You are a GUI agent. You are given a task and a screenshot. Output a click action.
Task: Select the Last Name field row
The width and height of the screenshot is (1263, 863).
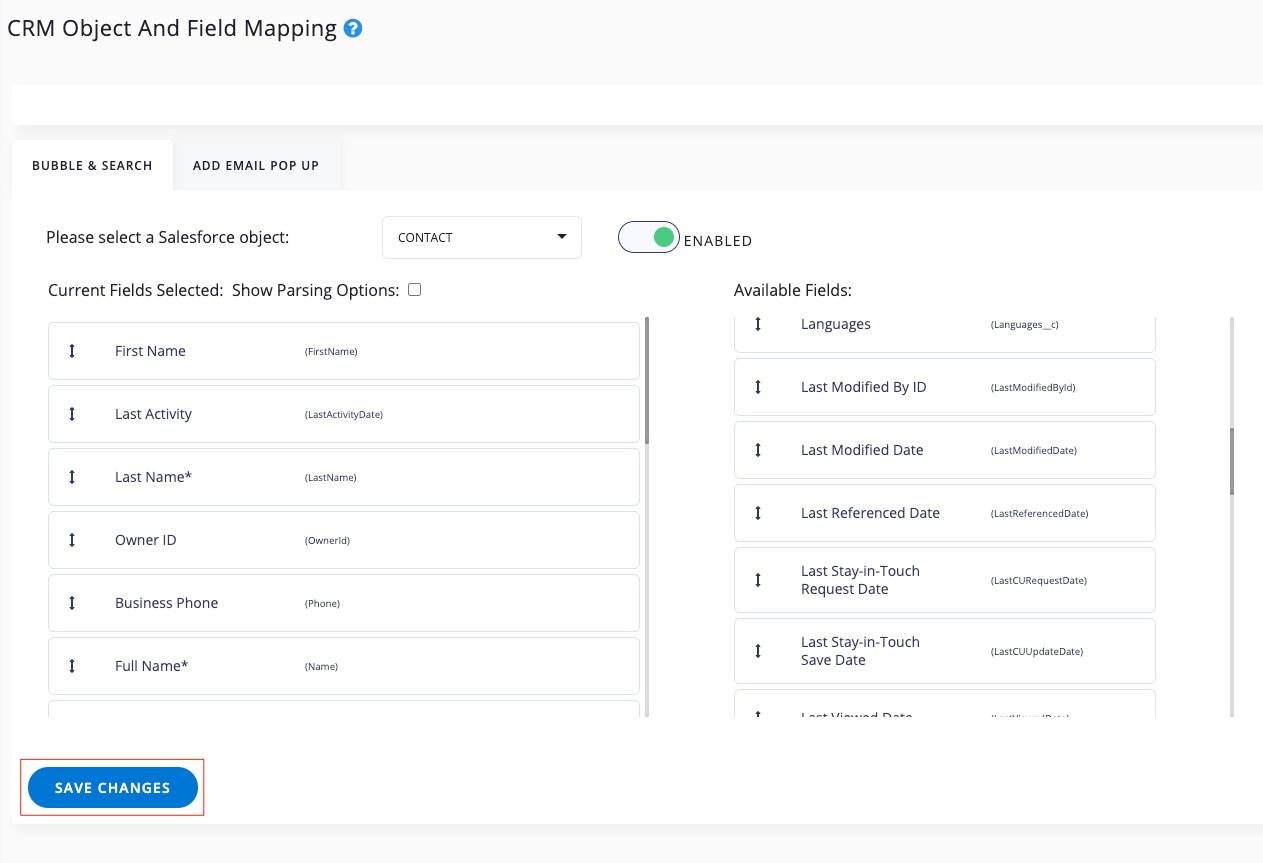(x=343, y=477)
